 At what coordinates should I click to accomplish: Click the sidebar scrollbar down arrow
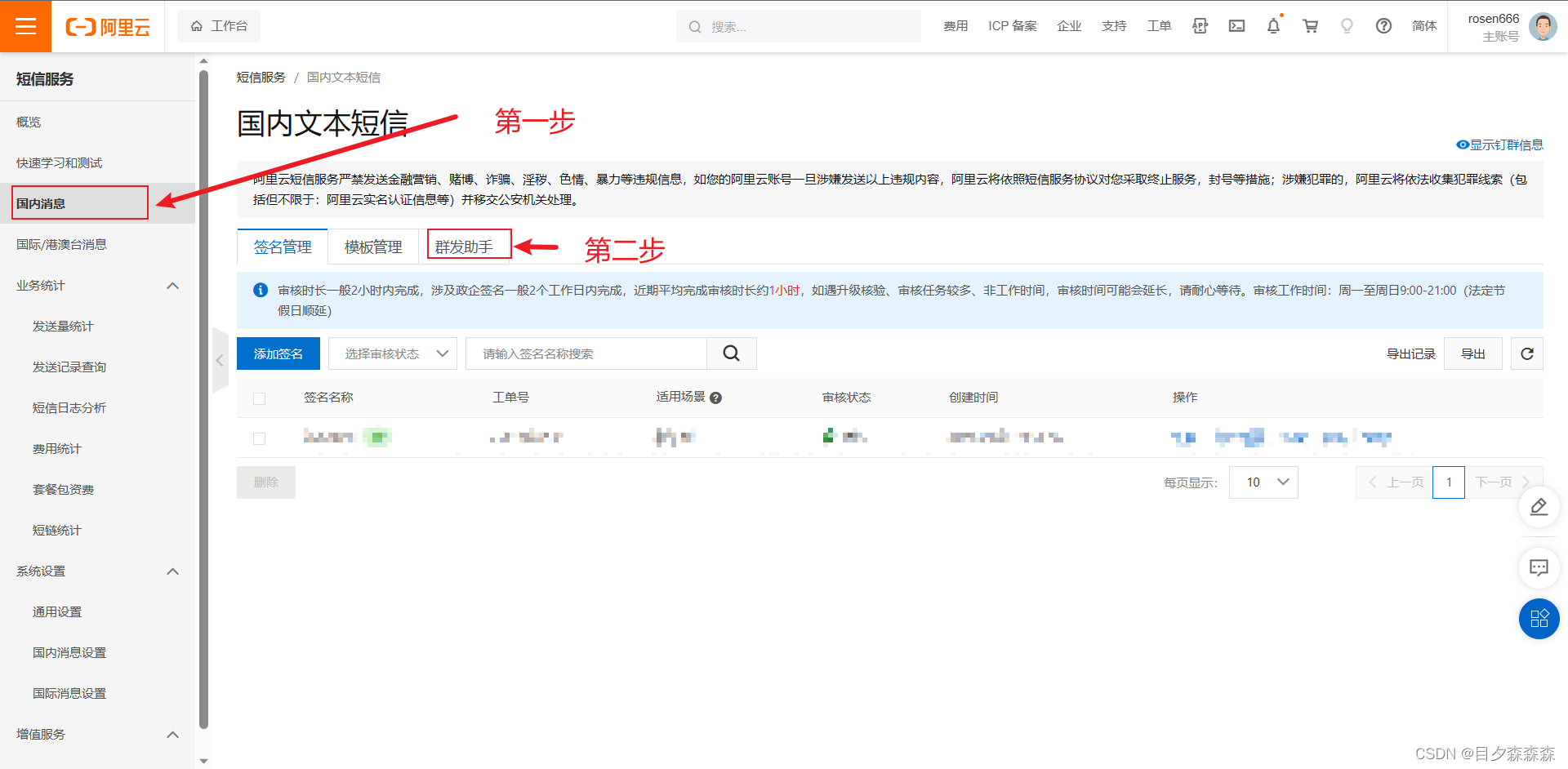tap(203, 761)
